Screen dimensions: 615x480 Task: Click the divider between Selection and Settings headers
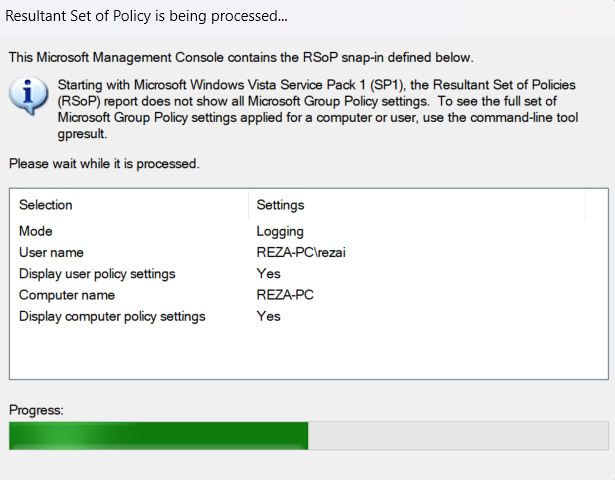point(248,205)
